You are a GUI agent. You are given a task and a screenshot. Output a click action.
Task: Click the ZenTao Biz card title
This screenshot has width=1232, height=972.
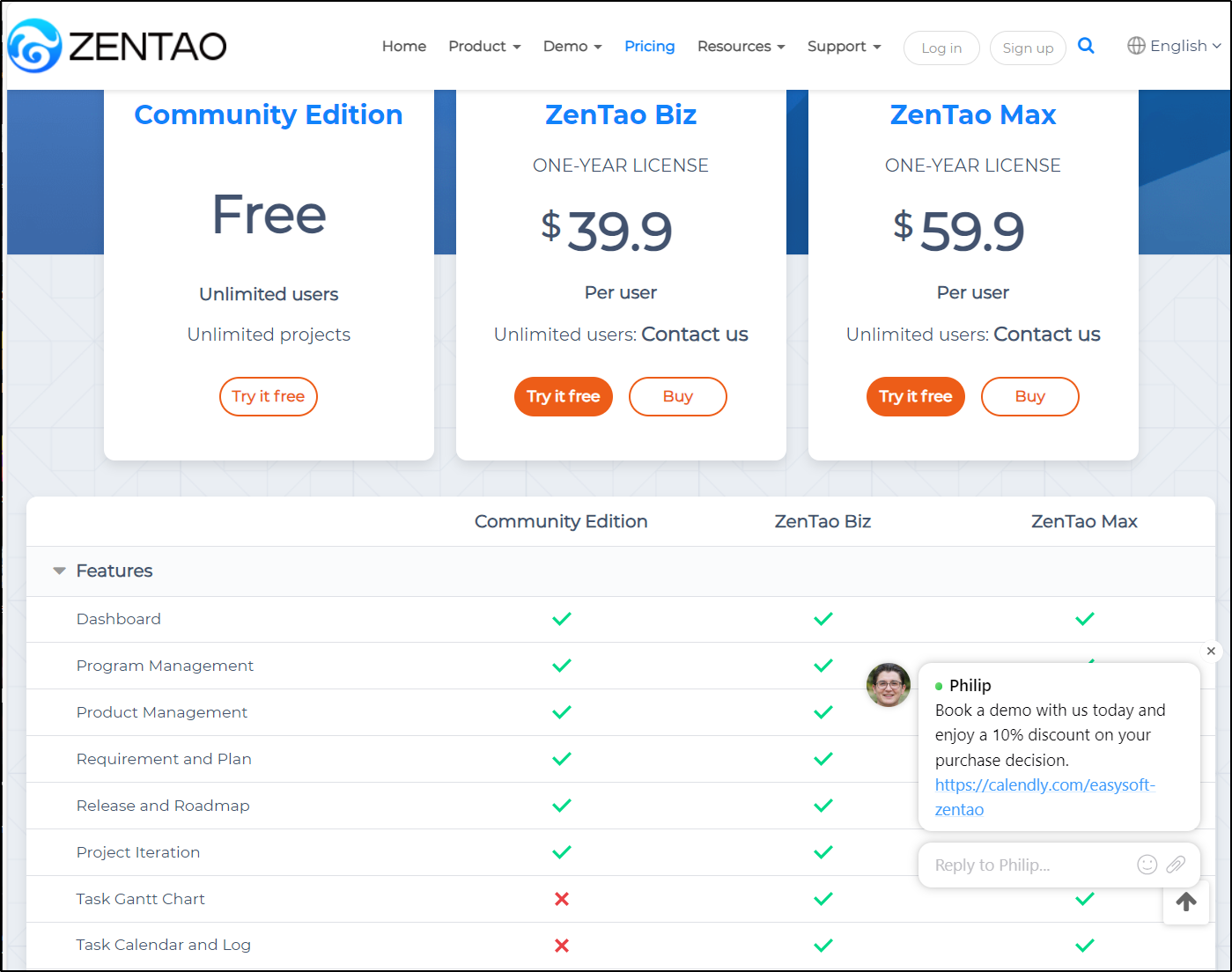coord(621,114)
